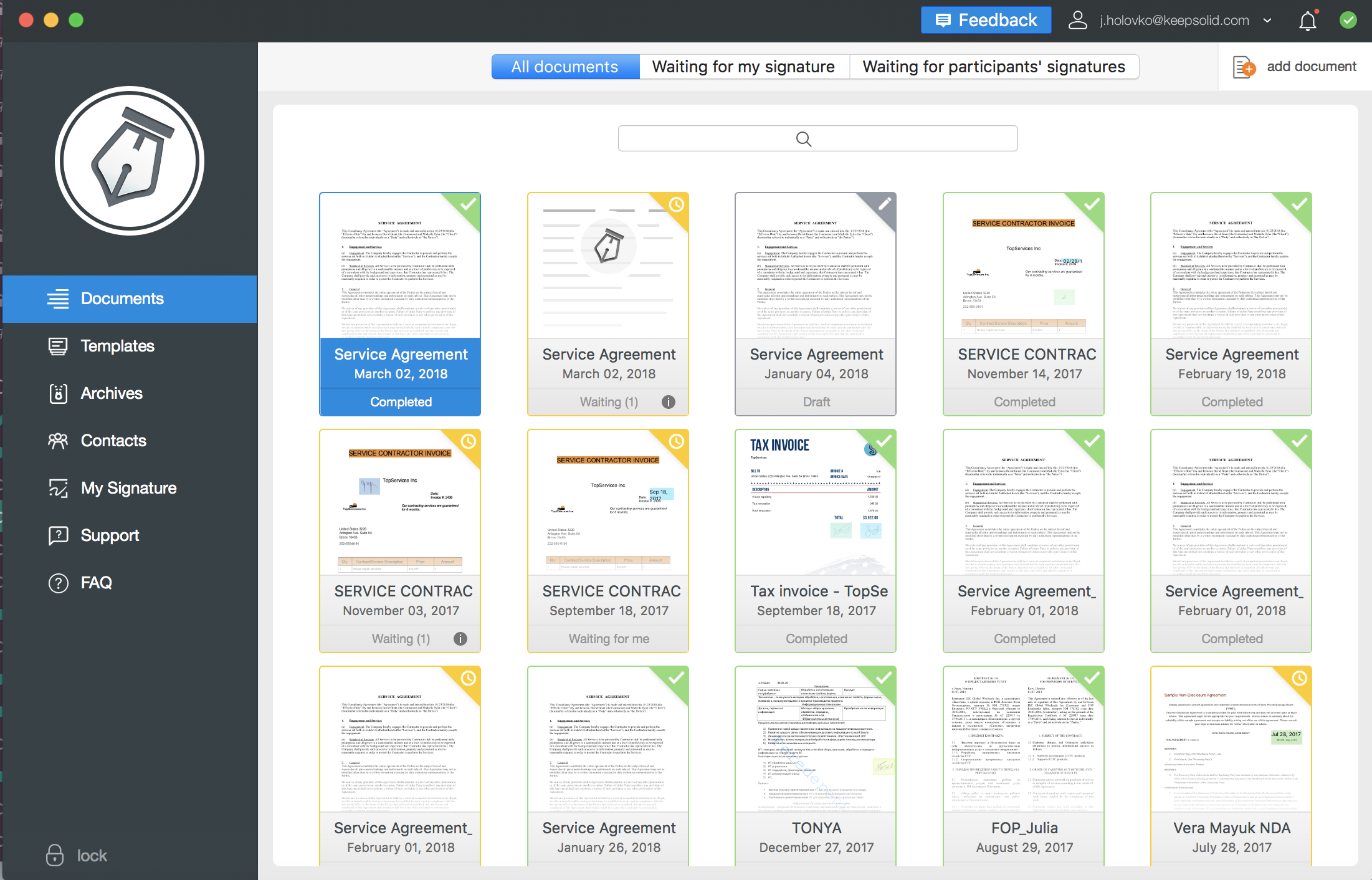Select Waiting for participants' signatures tab

click(994, 67)
